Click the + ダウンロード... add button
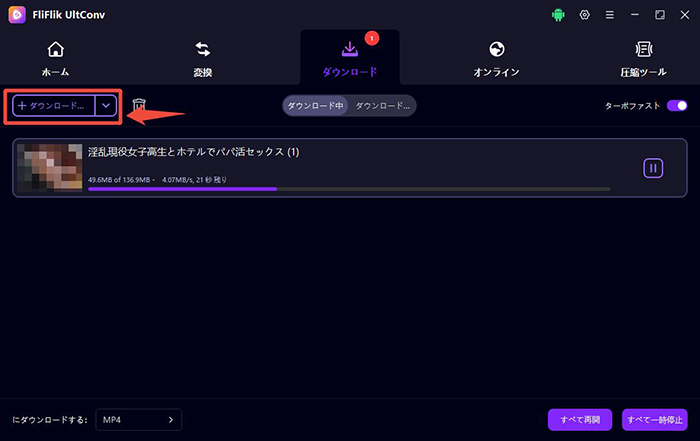The image size is (700, 441). tap(54, 106)
